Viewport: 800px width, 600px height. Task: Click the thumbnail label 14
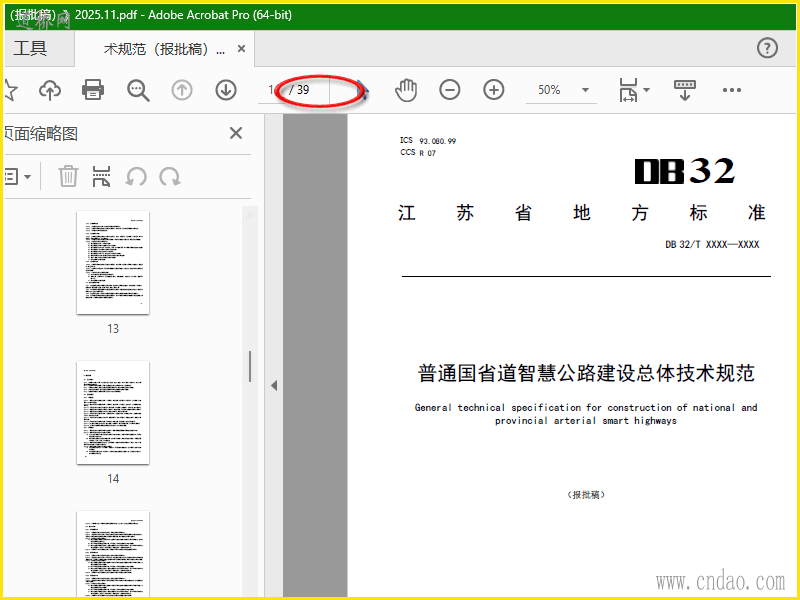coord(113,479)
